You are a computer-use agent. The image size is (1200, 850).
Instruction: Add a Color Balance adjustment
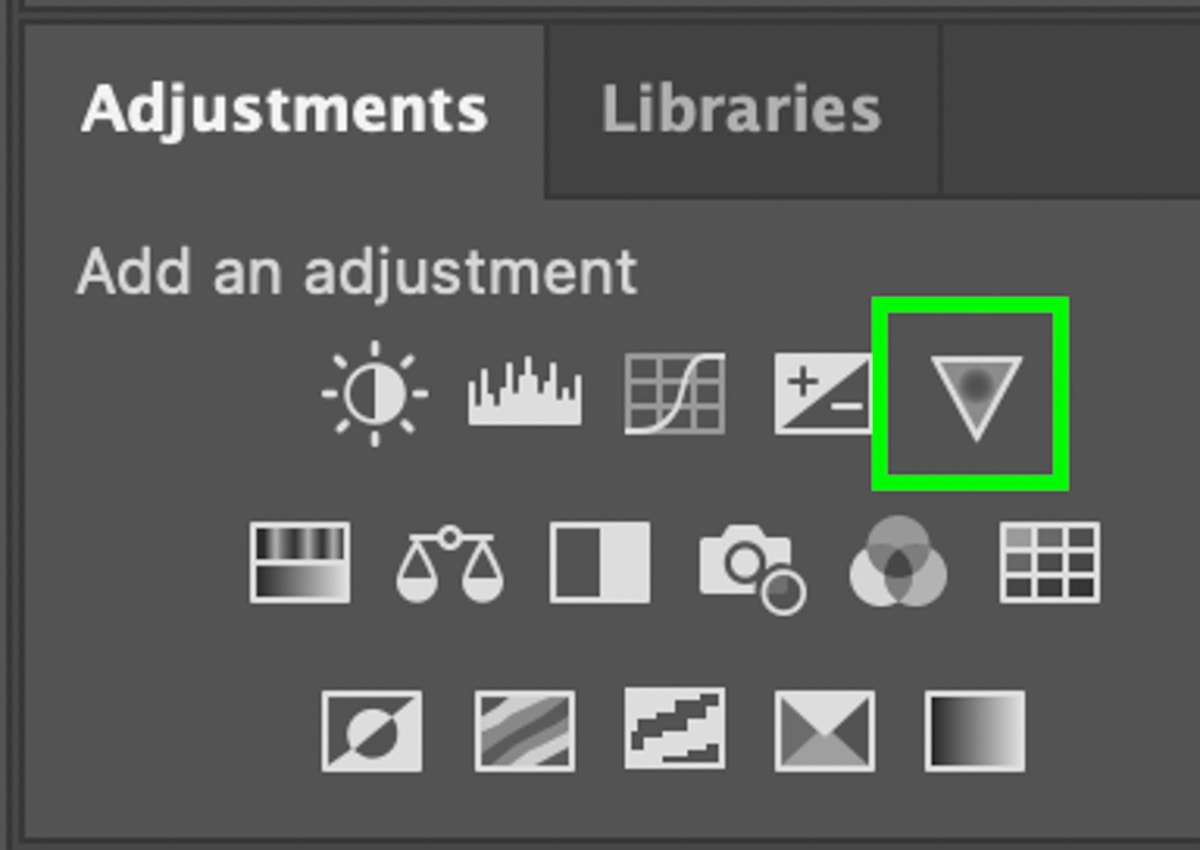[x=450, y=563]
